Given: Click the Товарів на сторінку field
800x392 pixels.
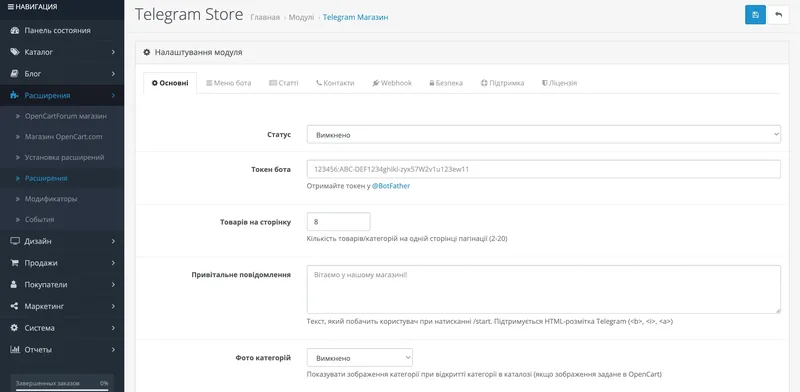Looking at the screenshot, I should (x=338, y=222).
